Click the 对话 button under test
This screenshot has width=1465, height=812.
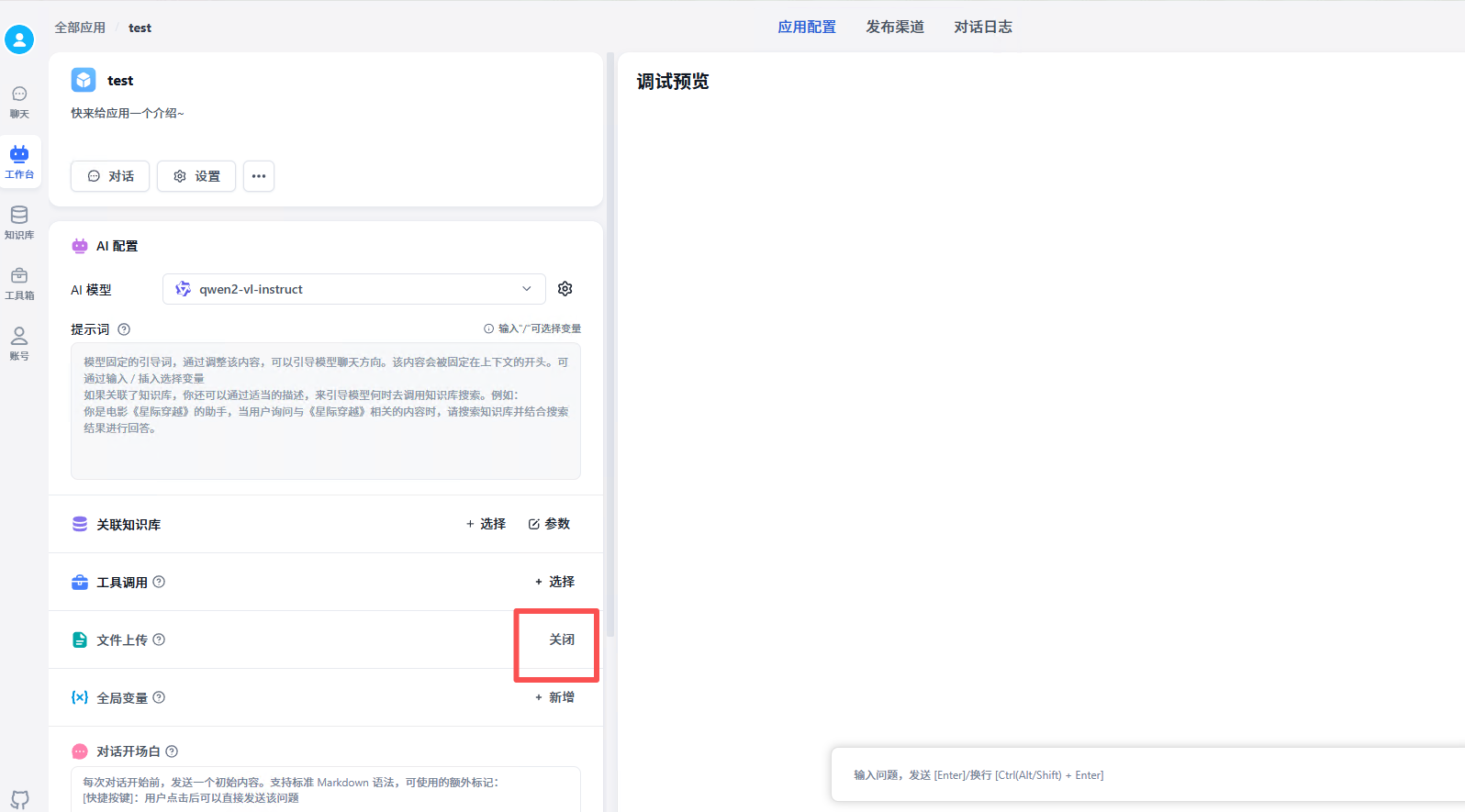tap(110, 176)
